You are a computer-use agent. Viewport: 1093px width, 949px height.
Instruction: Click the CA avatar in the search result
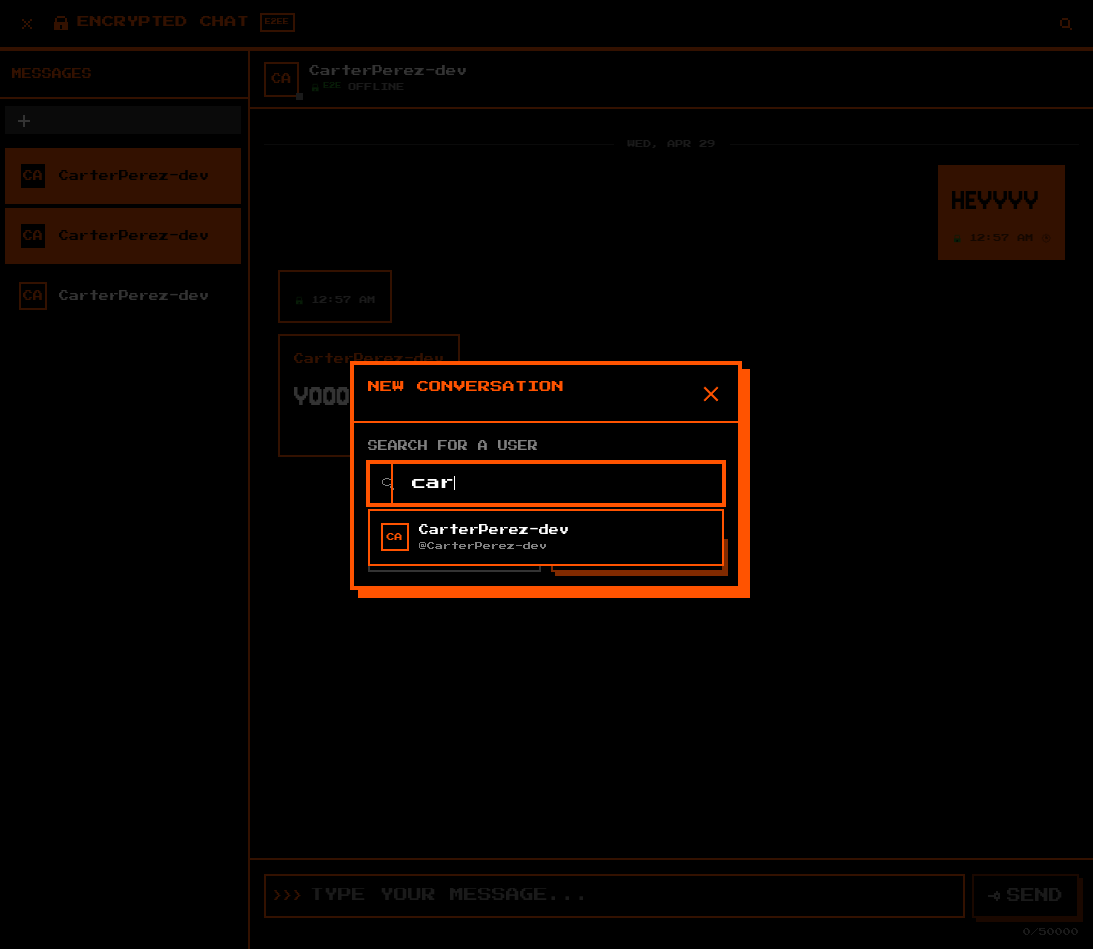click(x=395, y=537)
